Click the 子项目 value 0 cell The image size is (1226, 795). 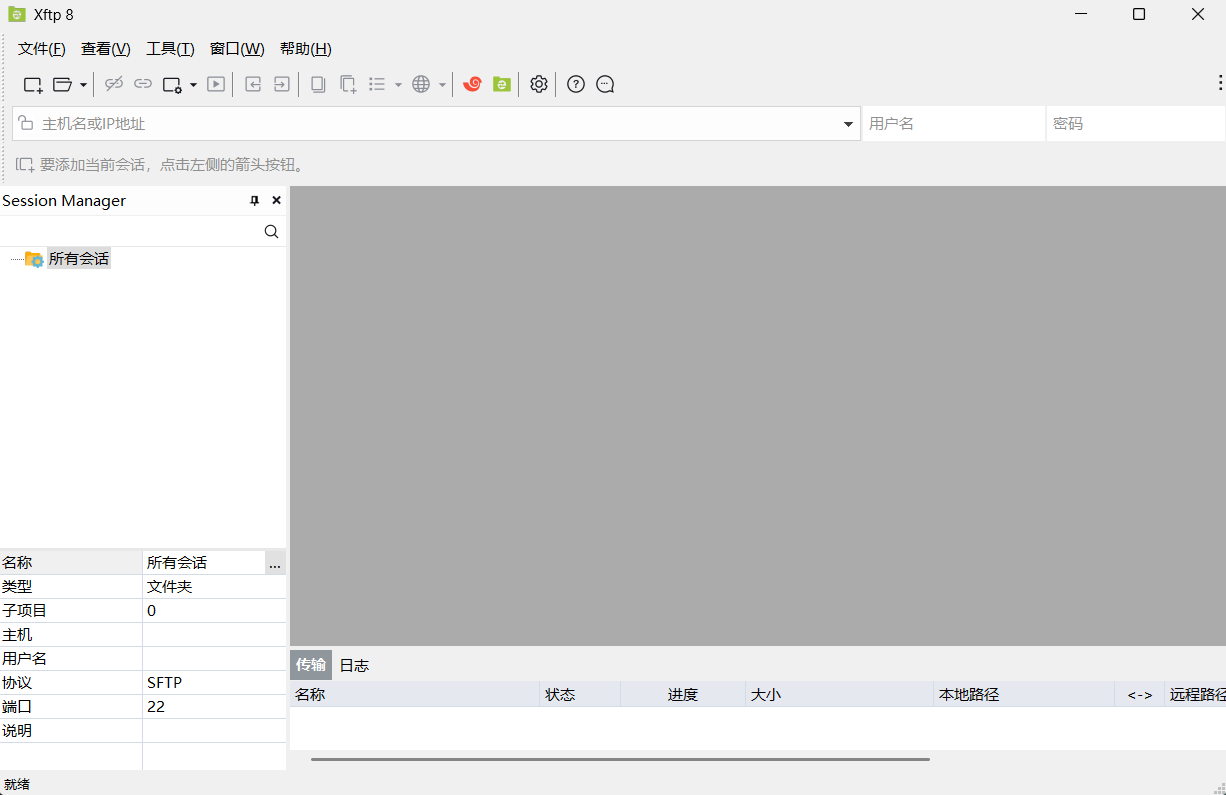pyautogui.click(x=214, y=611)
